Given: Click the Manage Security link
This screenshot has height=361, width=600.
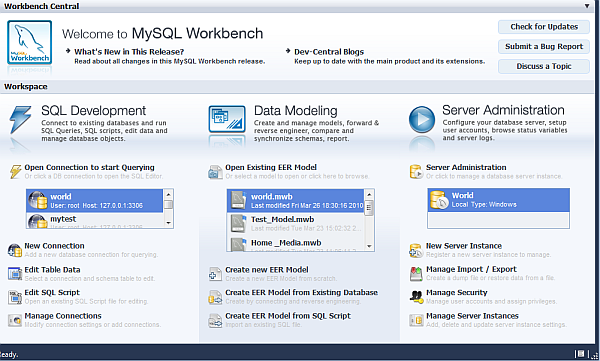Looking at the screenshot, I should click(x=457, y=292).
